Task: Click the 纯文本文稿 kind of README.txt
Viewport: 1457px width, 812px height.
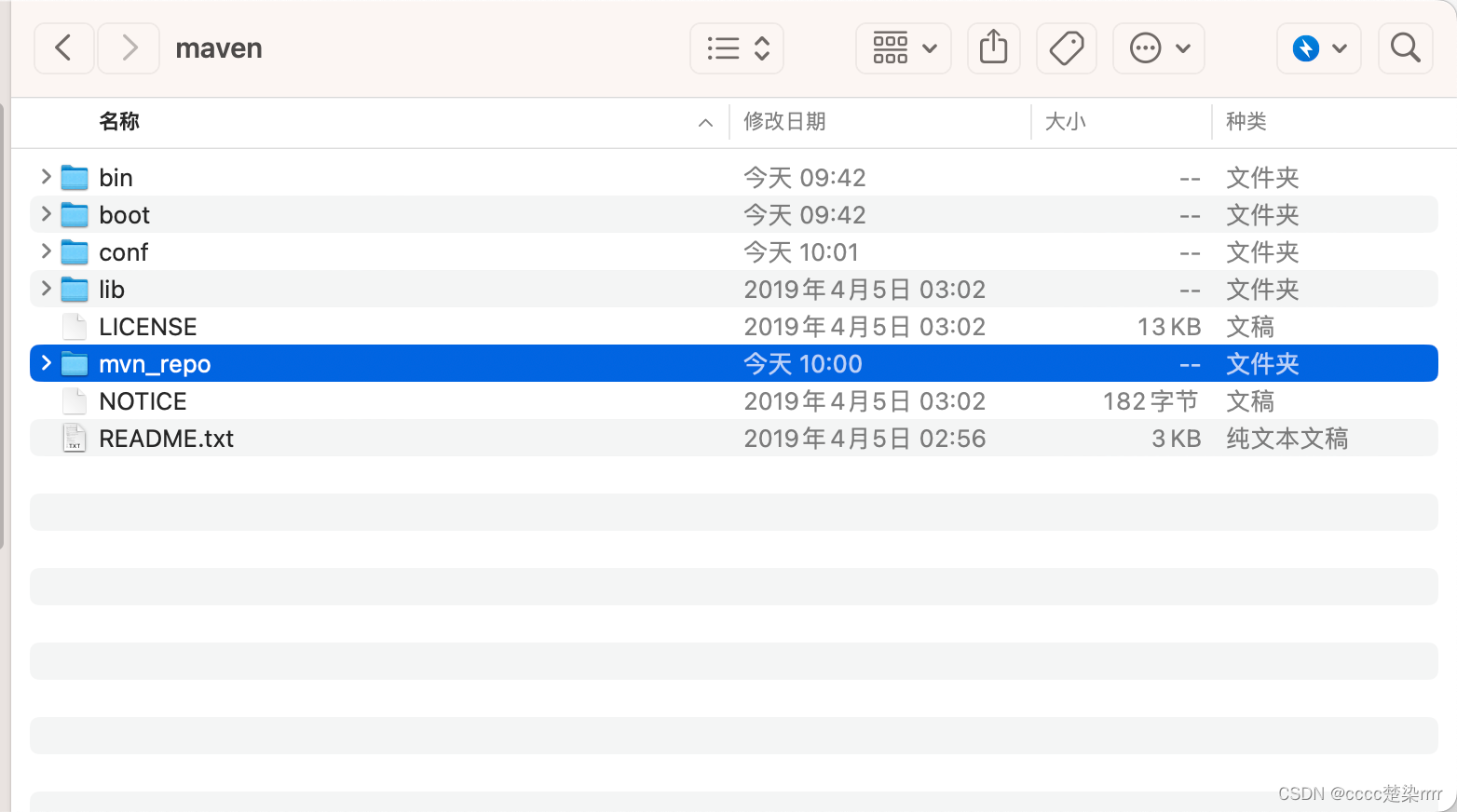Action: [x=1287, y=438]
